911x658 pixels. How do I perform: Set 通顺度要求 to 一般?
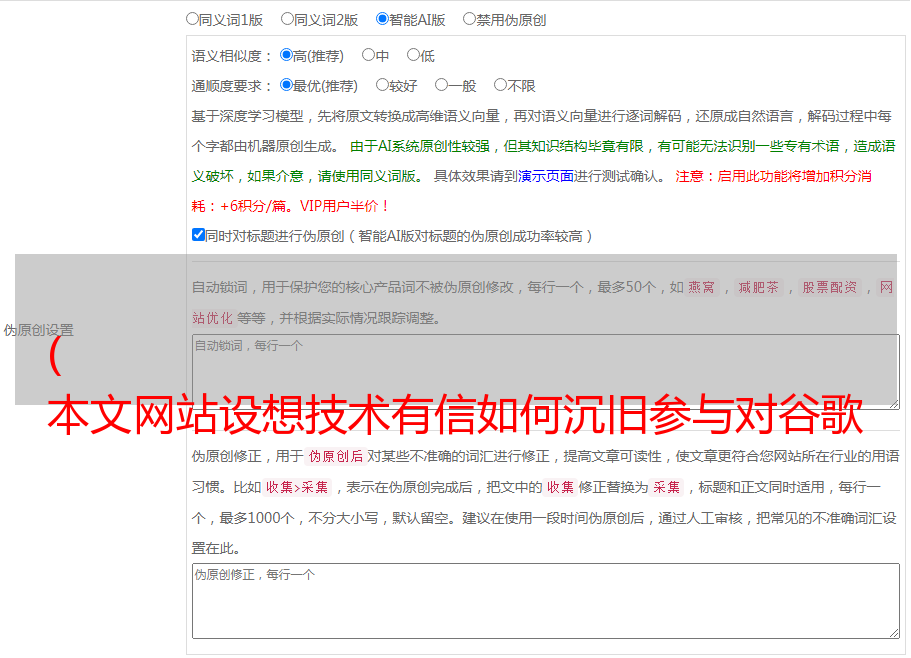[442, 85]
